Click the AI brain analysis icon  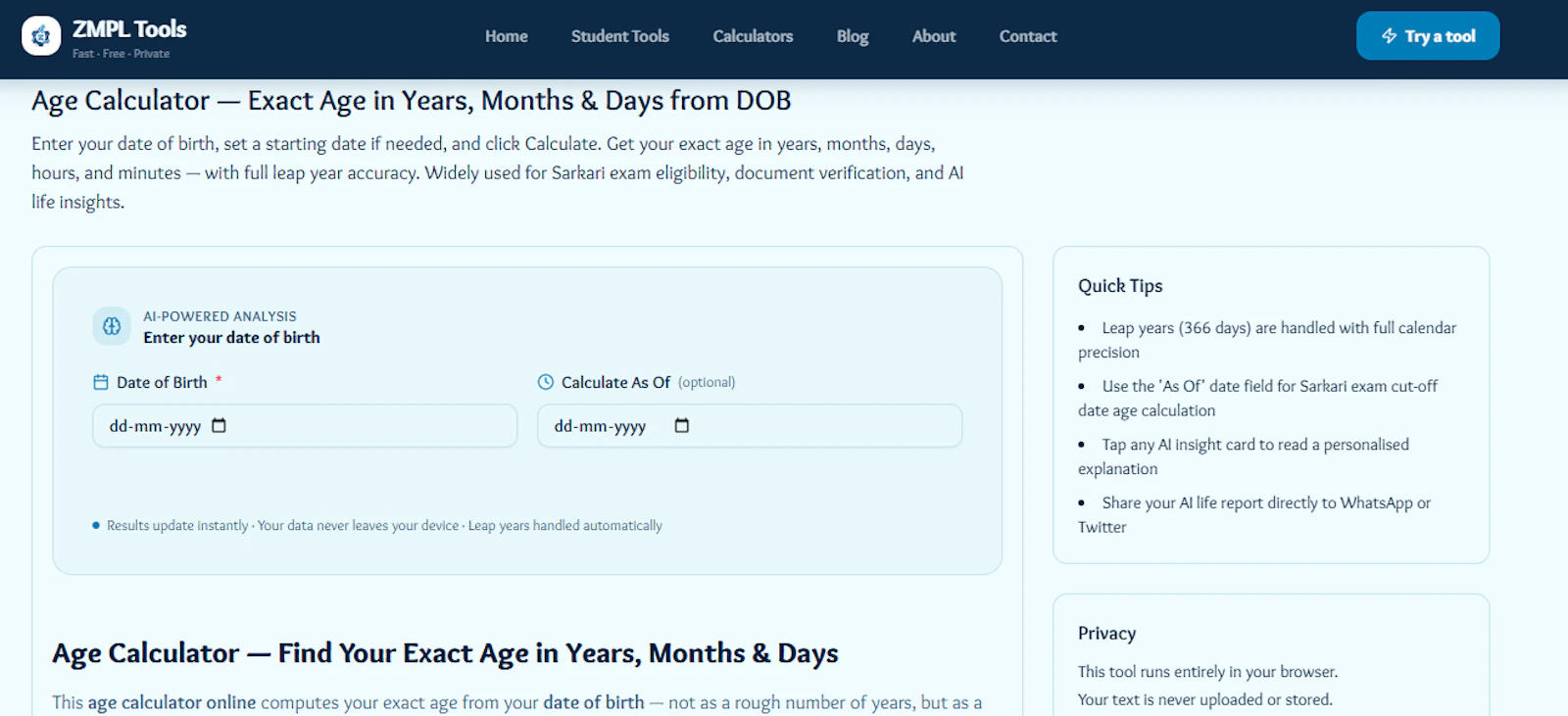112,326
